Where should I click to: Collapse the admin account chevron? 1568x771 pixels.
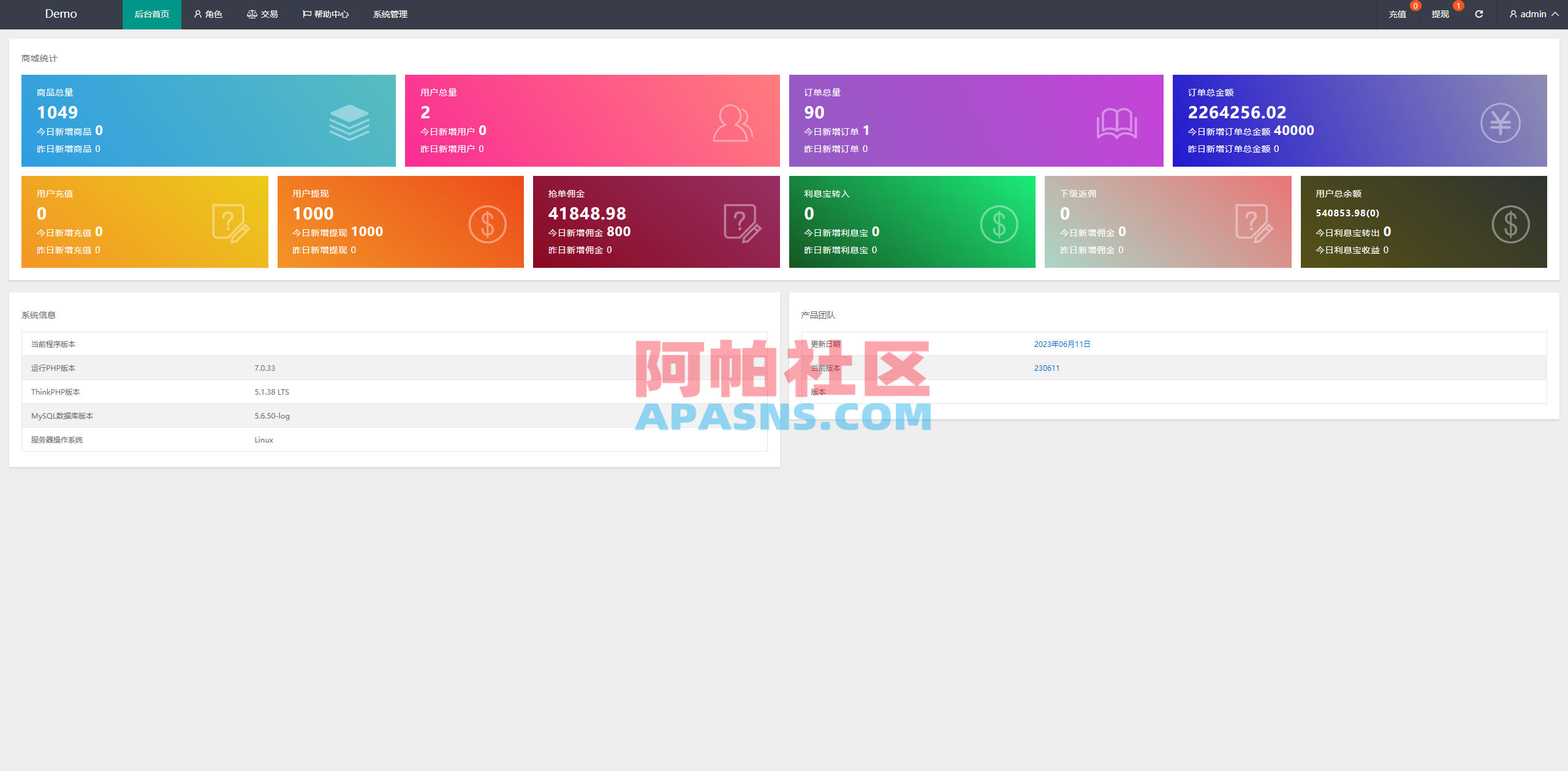click(1556, 13)
